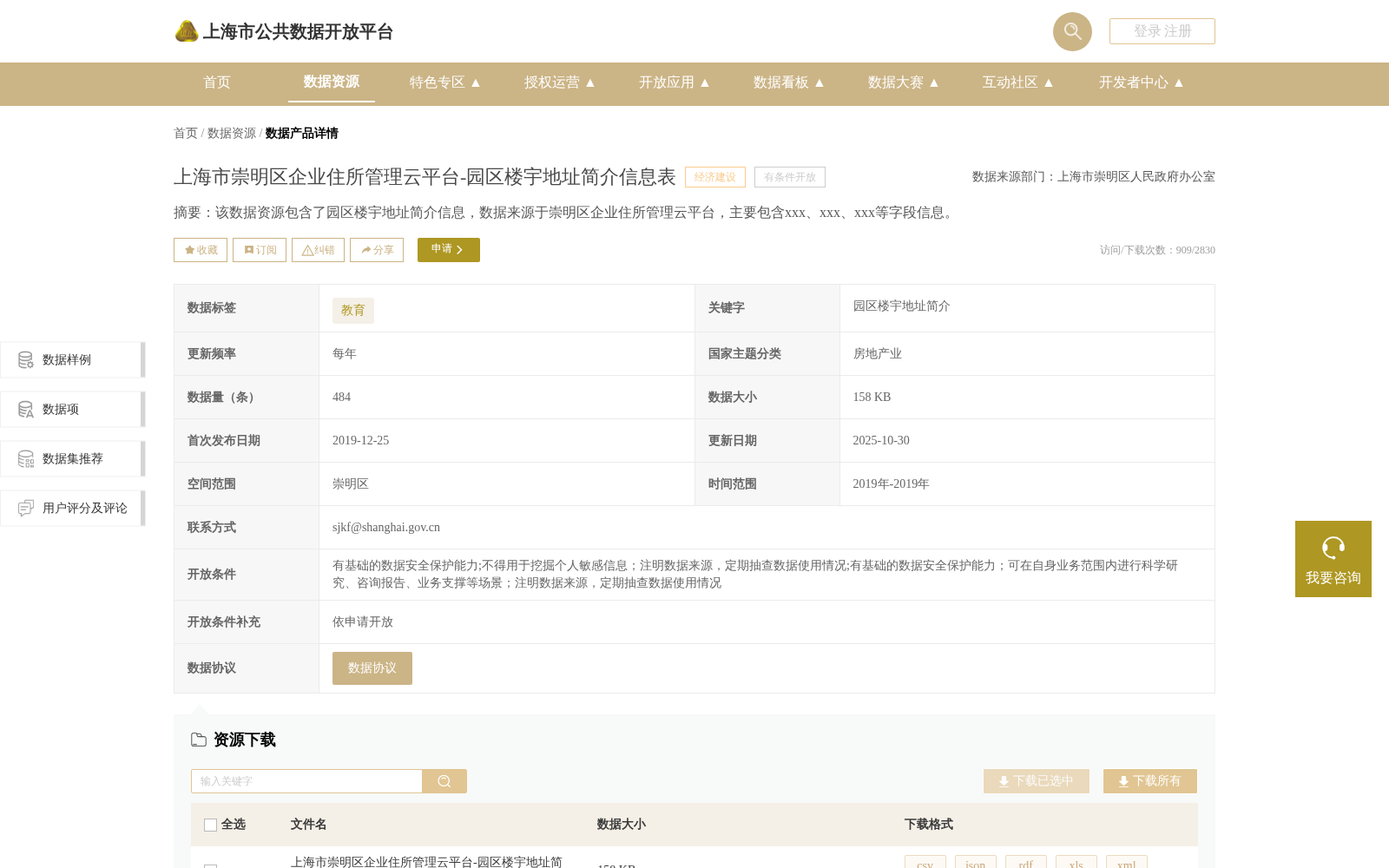Image resolution: width=1389 pixels, height=868 pixels.
Task: Click the 订阅 subscribe button
Action: [260, 250]
